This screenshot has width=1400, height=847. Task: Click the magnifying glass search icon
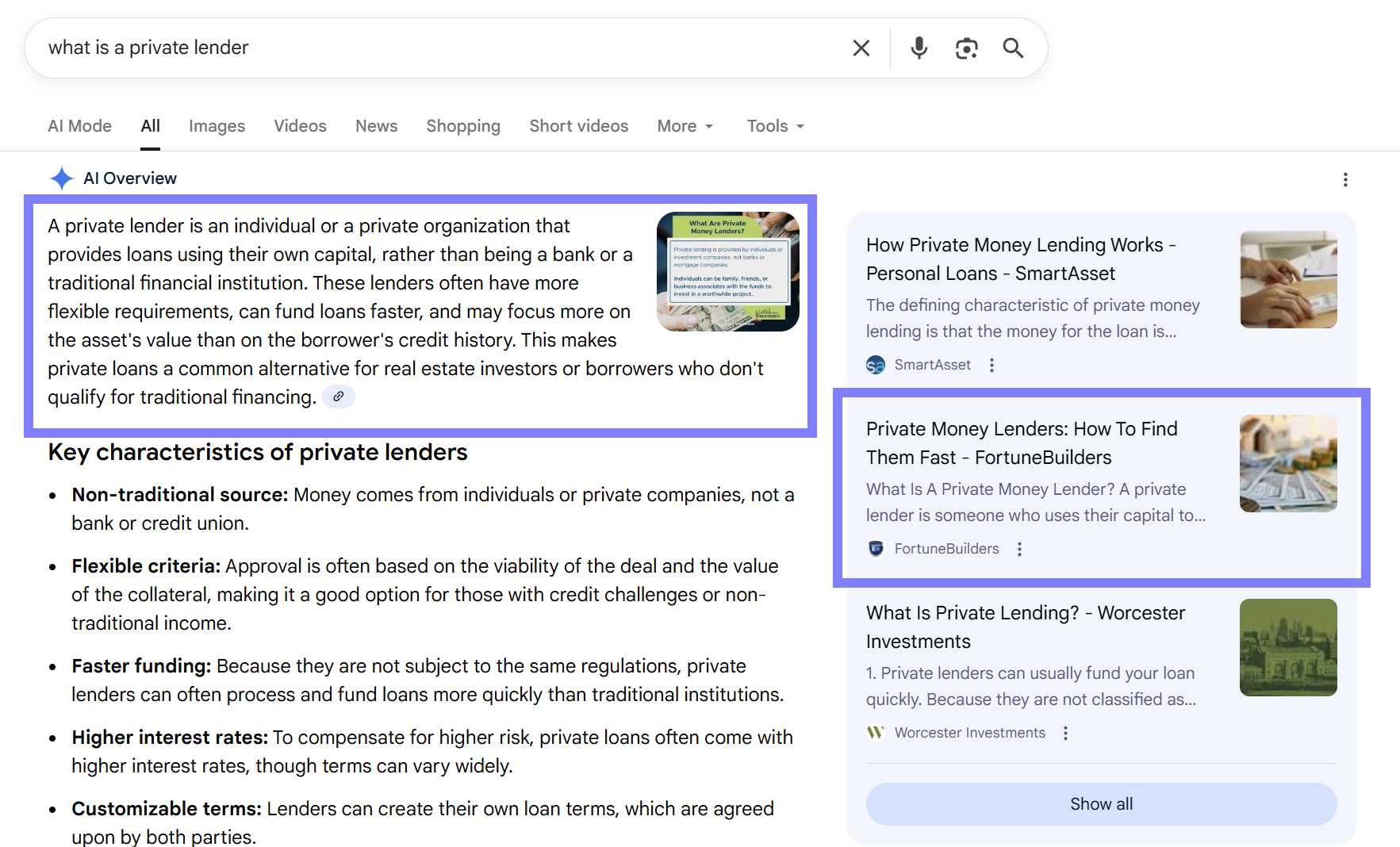point(1013,48)
